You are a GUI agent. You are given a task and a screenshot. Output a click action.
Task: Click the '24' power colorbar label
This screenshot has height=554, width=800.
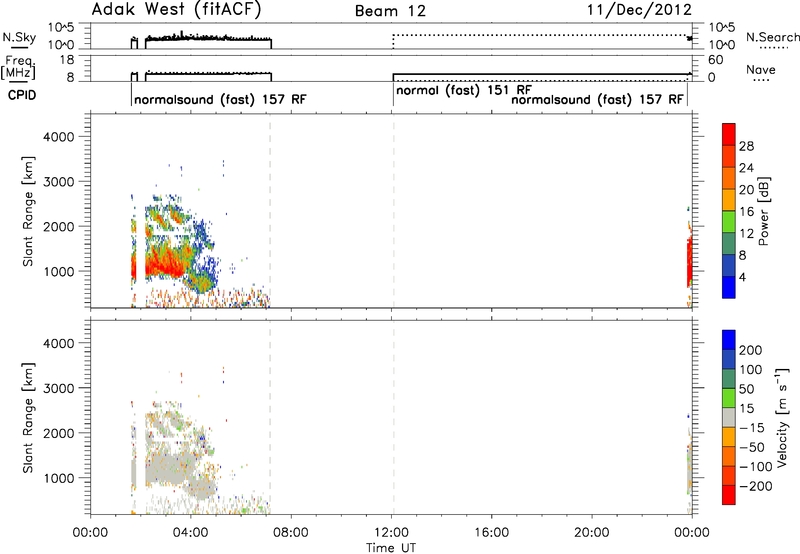tap(746, 168)
